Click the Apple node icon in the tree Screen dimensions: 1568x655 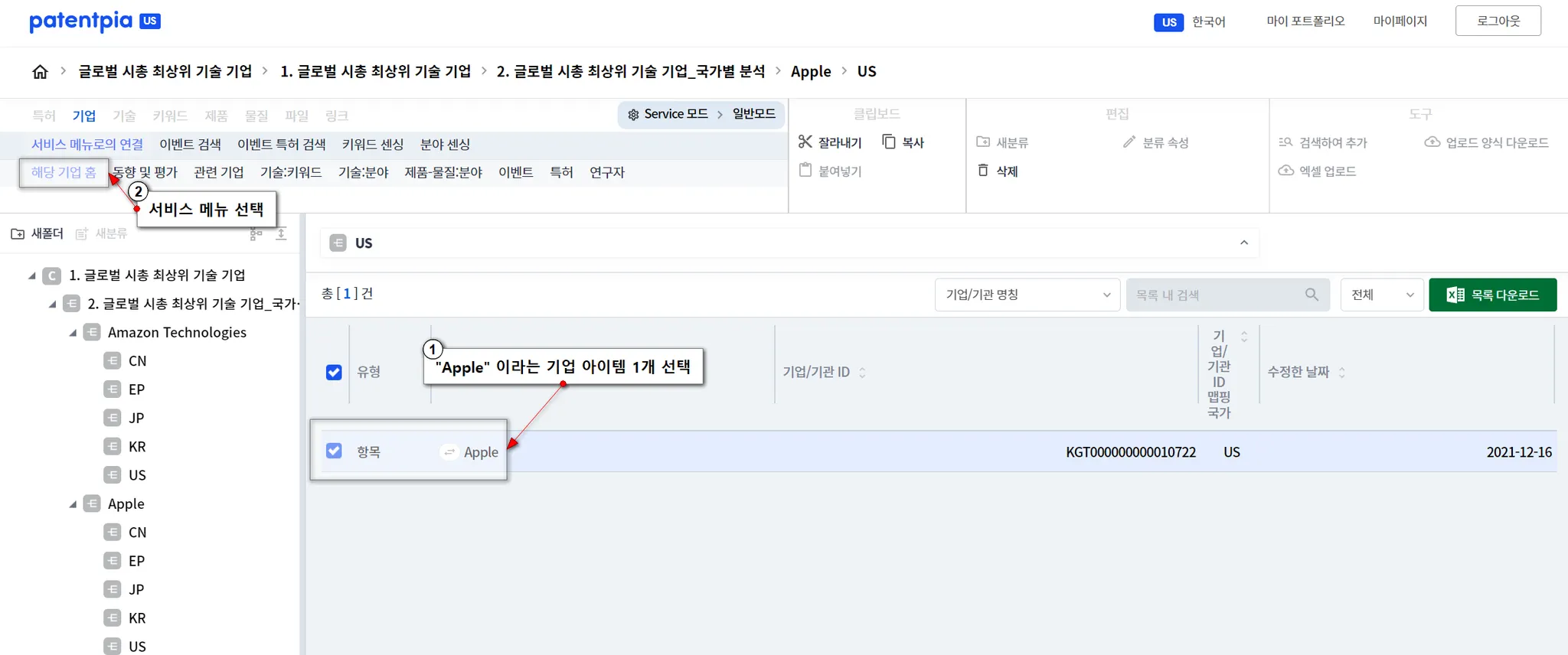[x=92, y=503]
